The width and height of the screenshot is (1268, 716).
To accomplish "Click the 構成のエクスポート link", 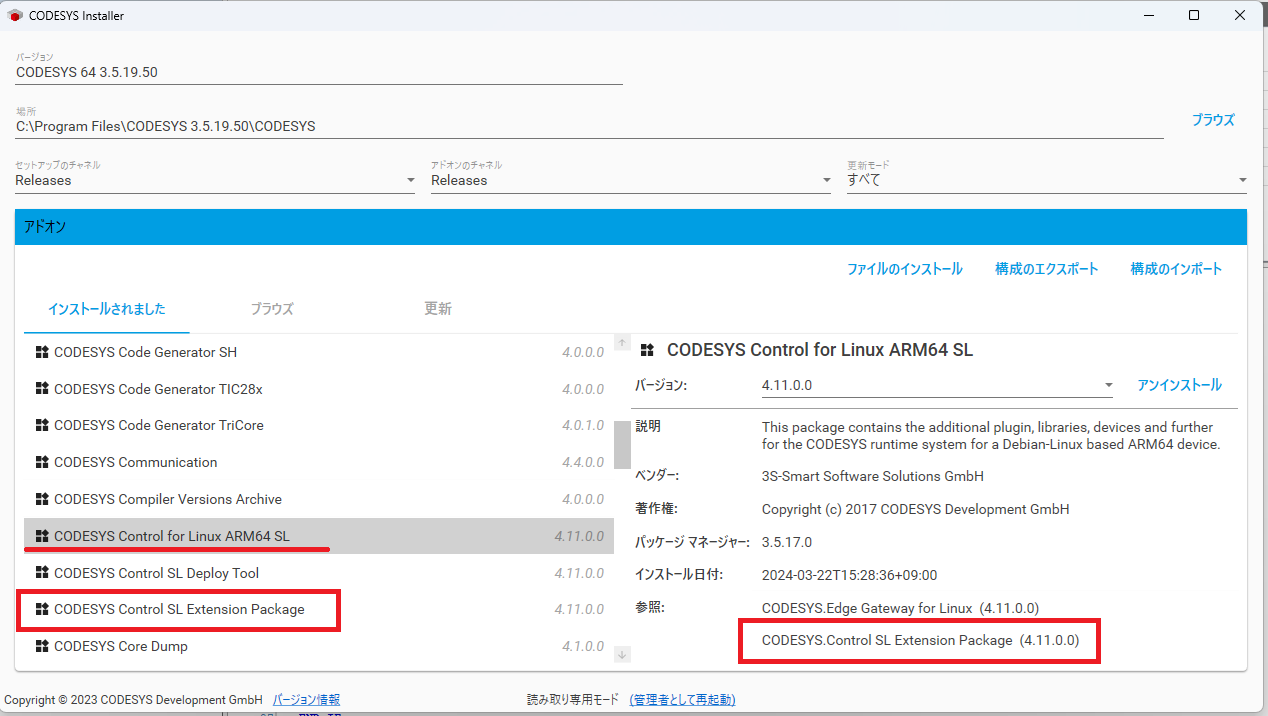I will (1046, 268).
